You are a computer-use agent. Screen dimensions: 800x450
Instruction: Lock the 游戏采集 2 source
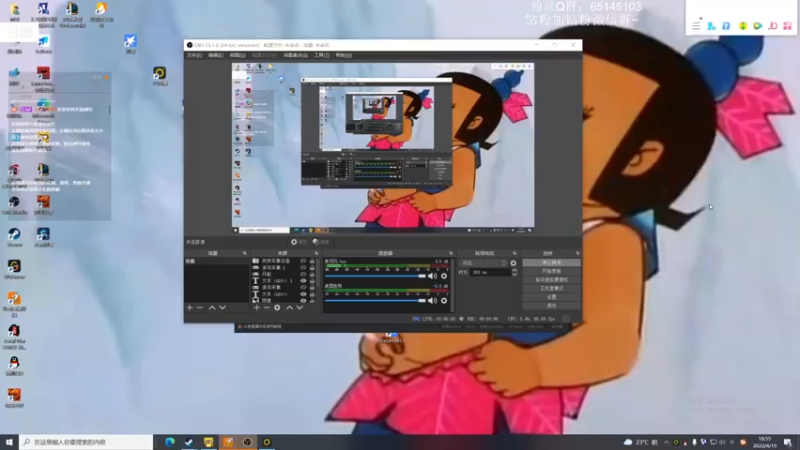[x=312, y=267]
